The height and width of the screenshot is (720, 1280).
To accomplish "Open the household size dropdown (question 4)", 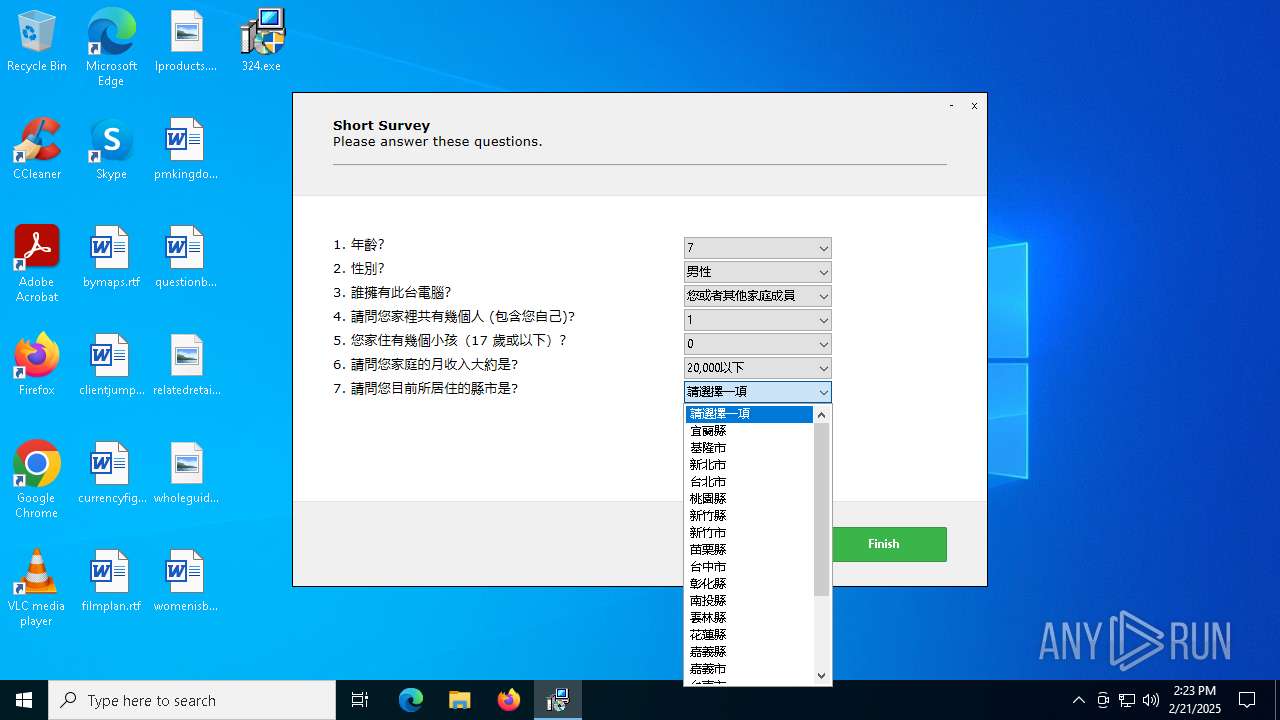I will pyautogui.click(x=758, y=320).
